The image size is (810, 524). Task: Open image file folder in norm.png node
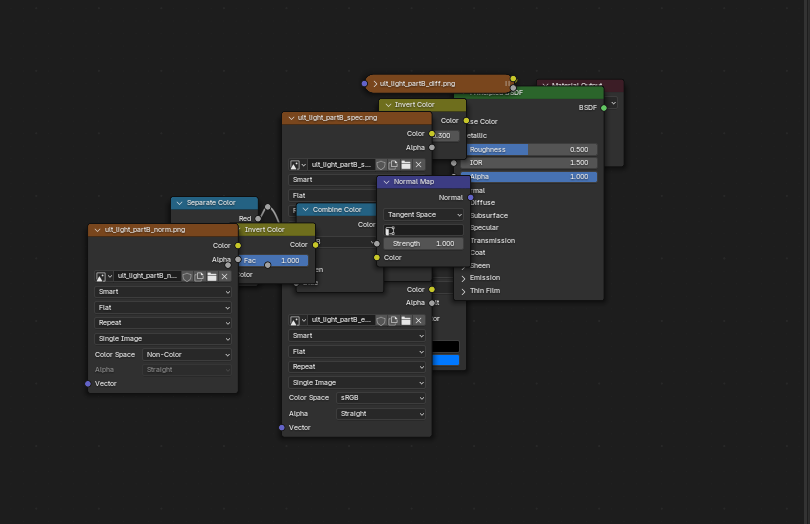tap(212, 276)
